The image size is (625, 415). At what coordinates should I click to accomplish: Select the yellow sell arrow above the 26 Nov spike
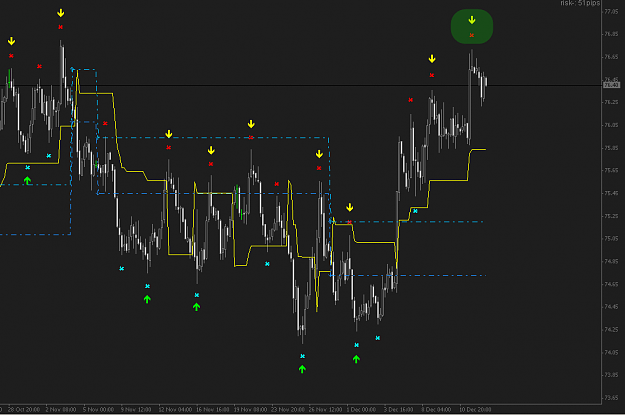(x=319, y=154)
